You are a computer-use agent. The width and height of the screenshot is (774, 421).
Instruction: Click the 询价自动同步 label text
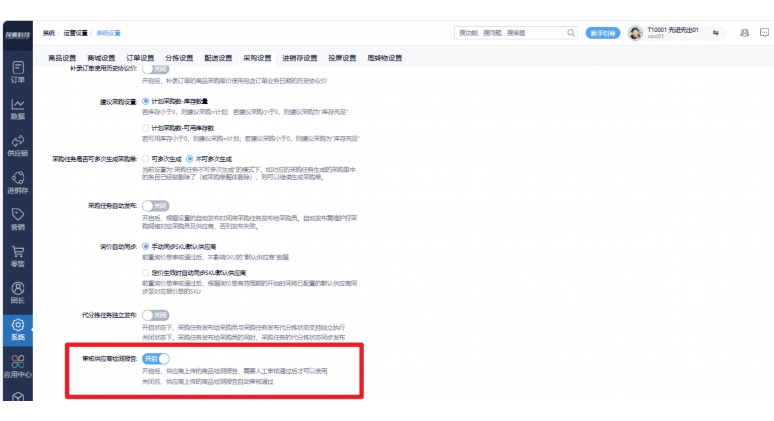[118, 246]
